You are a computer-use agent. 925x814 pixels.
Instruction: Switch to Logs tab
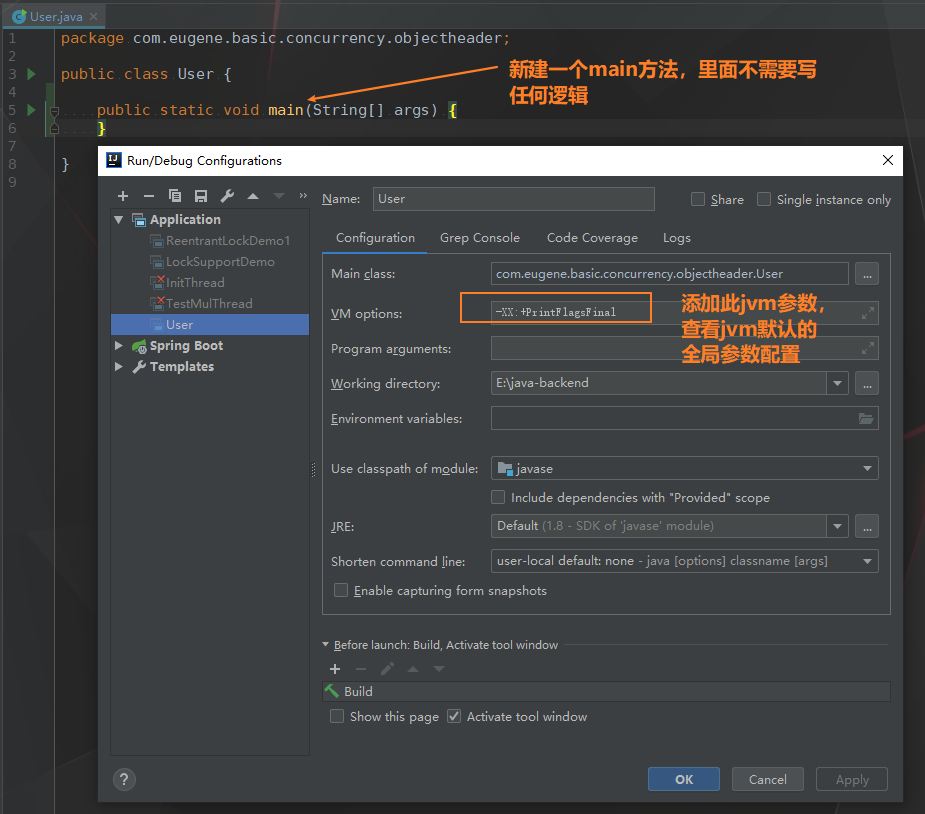(x=677, y=238)
